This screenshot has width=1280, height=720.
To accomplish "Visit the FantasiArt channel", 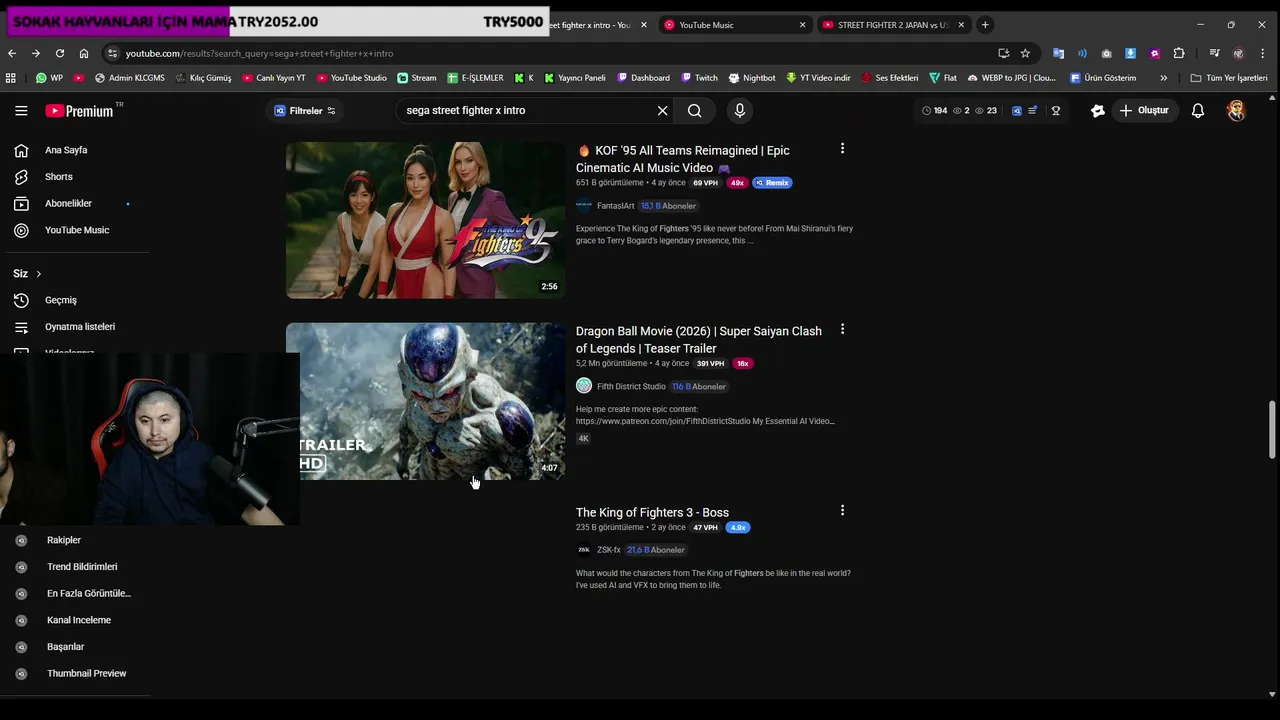I will click(615, 206).
